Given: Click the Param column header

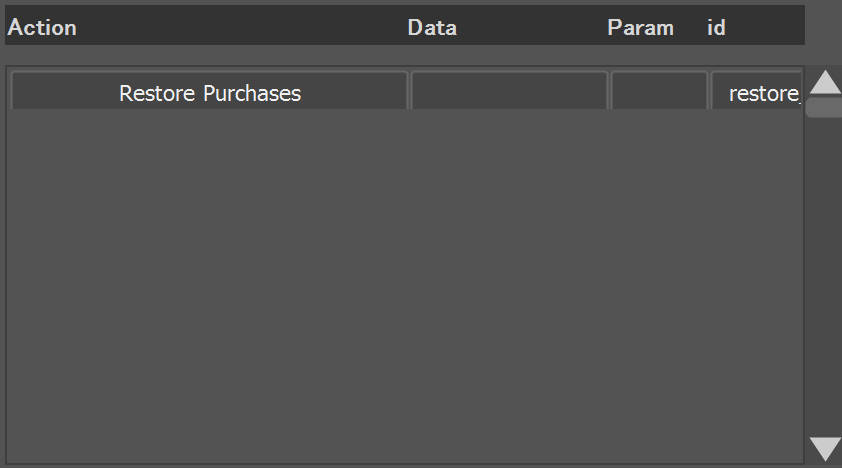Looking at the screenshot, I should pyautogui.click(x=640, y=27).
